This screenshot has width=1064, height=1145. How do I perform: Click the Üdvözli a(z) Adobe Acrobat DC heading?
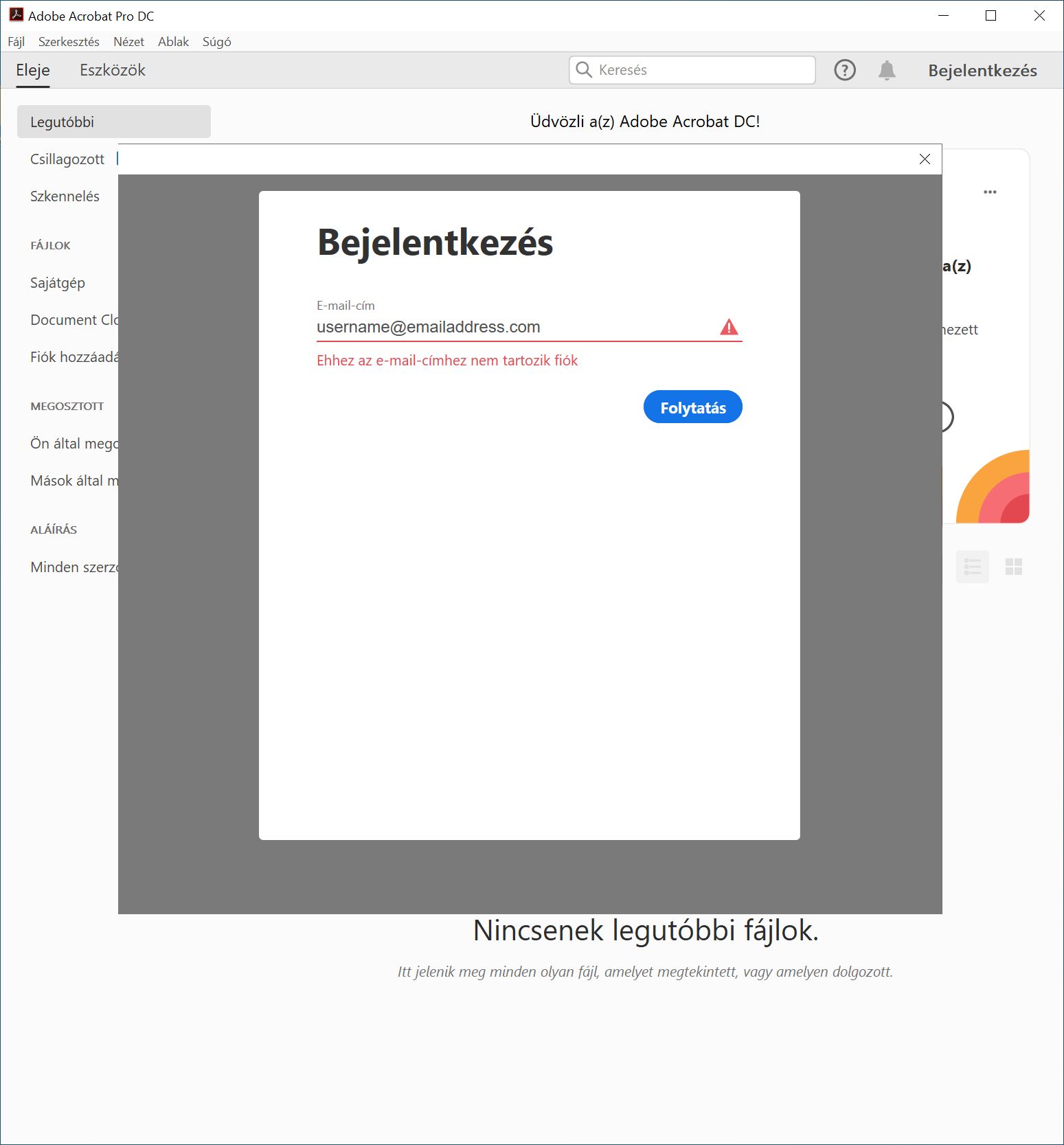tap(645, 122)
